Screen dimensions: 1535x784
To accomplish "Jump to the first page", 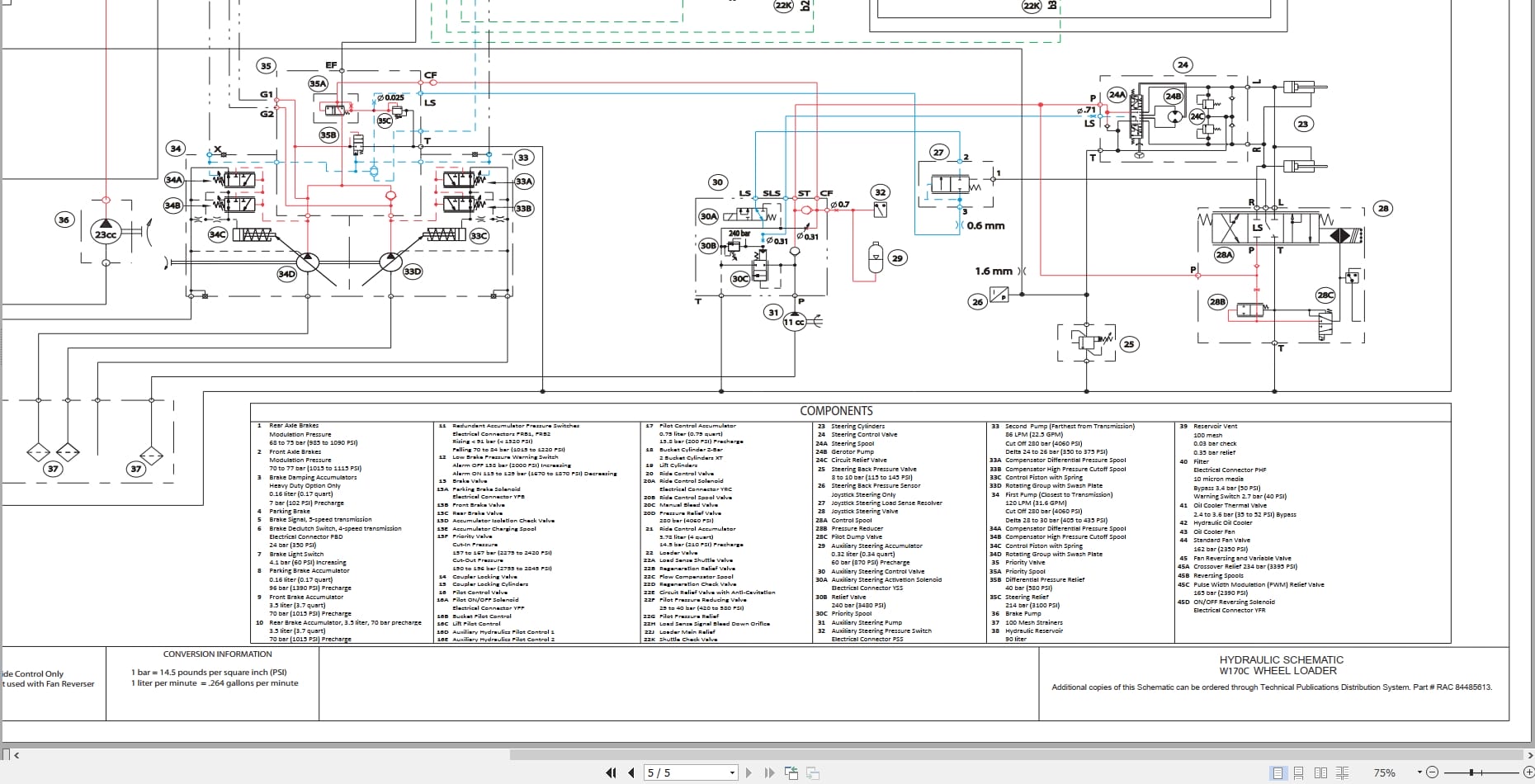I will pos(612,772).
